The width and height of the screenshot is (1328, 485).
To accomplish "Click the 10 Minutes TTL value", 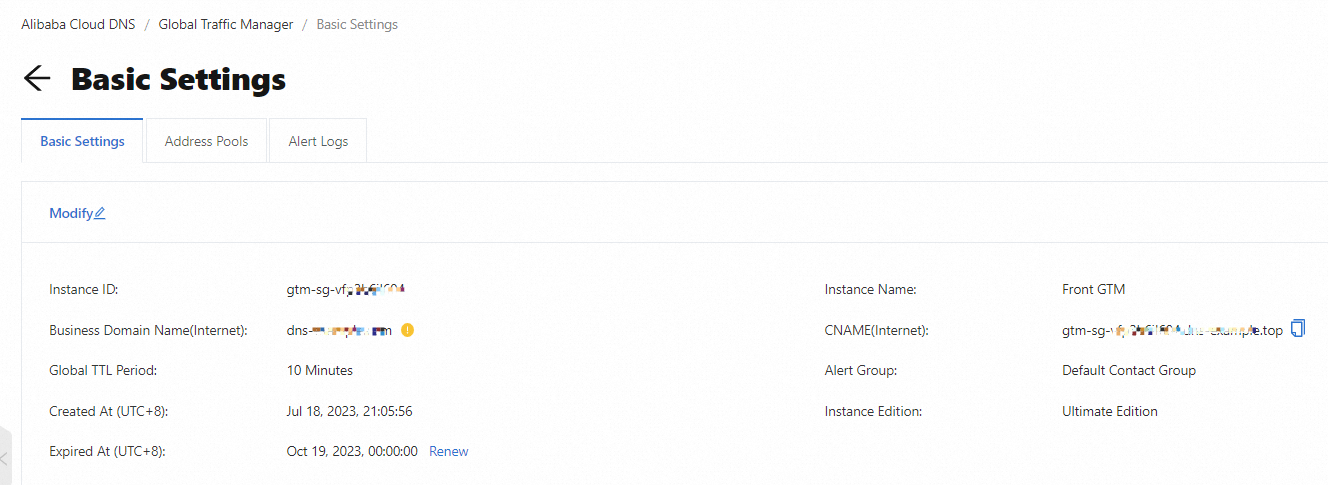I will coord(320,370).
